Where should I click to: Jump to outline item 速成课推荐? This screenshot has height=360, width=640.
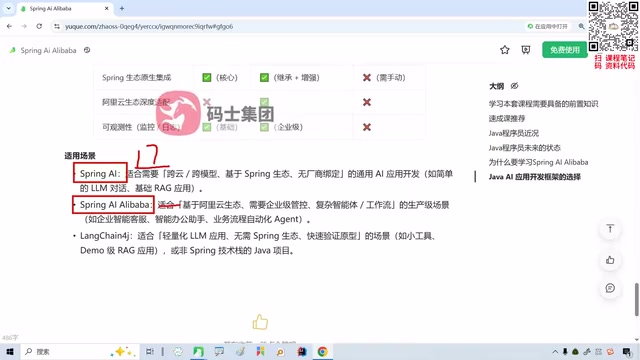point(507,118)
